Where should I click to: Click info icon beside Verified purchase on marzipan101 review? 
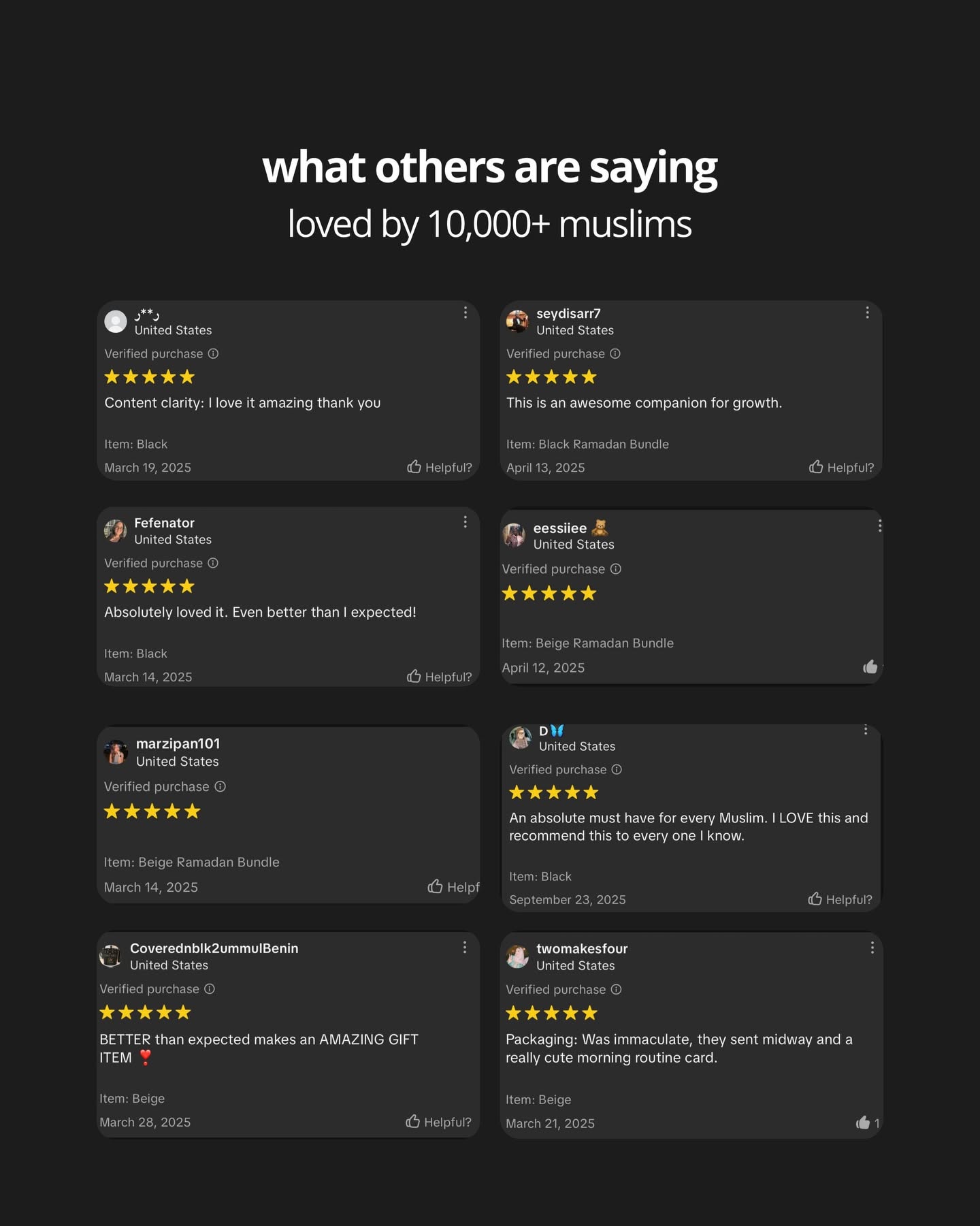click(220, 786)
